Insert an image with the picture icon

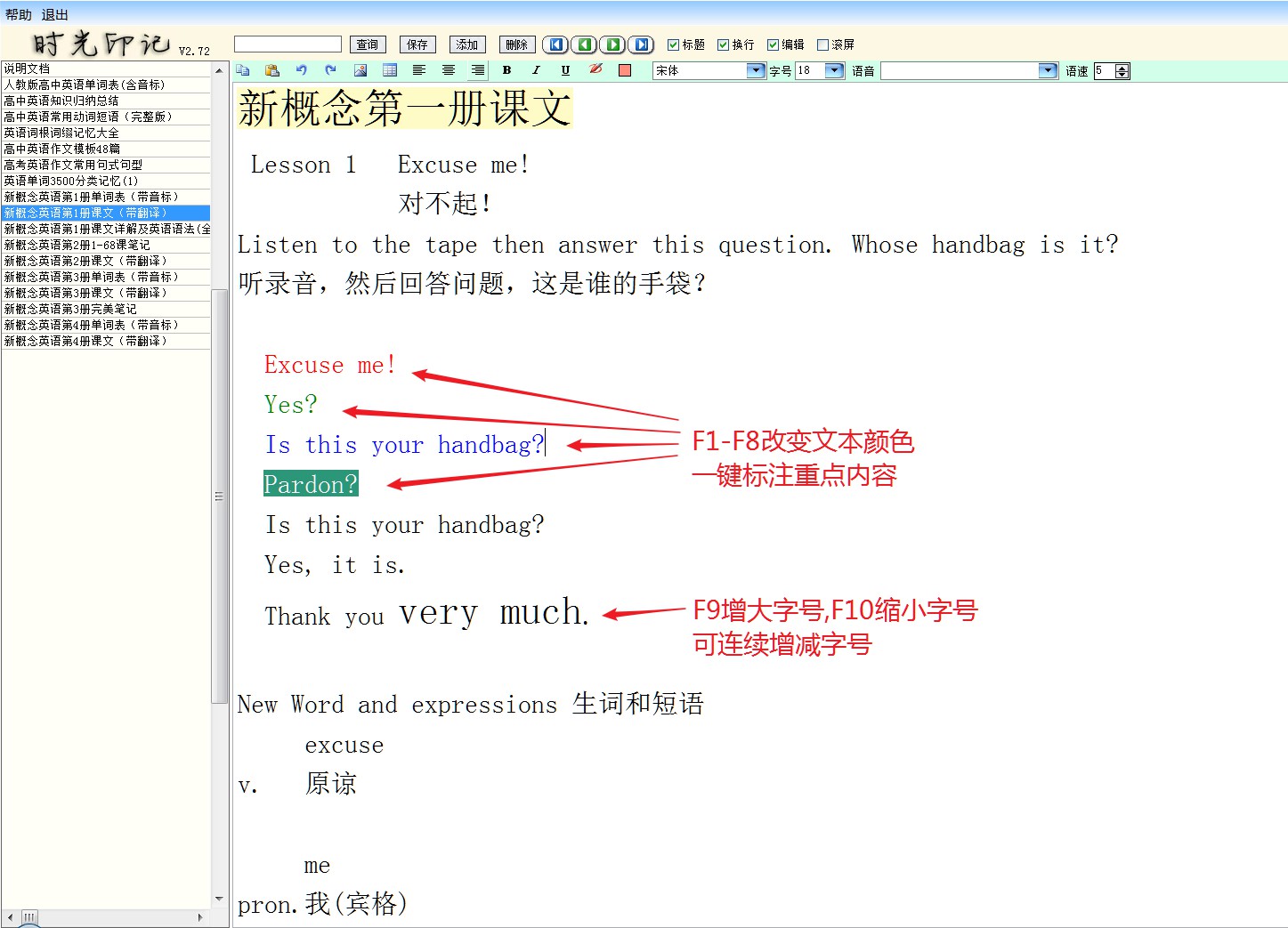coord(360,70)
